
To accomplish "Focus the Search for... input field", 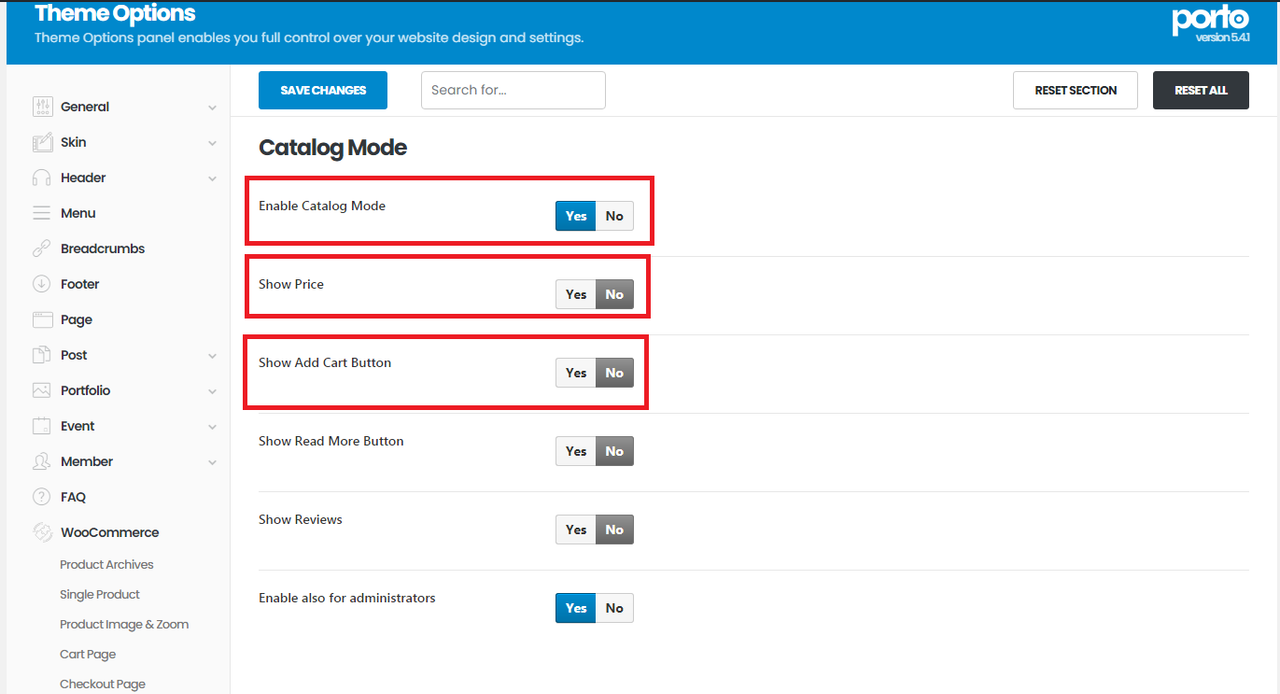I will point(513,90).
